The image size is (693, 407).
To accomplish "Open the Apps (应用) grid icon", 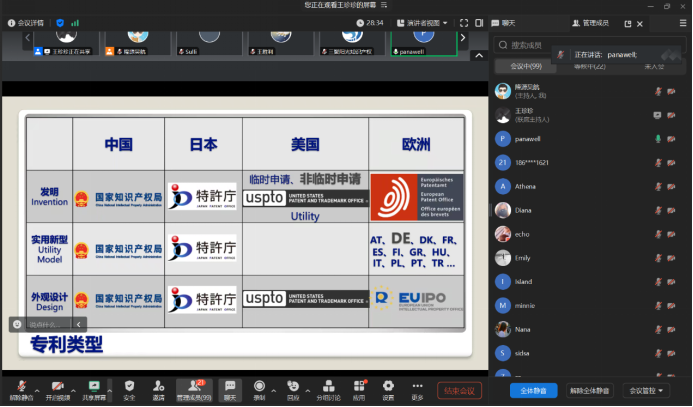I will [359, 386].
